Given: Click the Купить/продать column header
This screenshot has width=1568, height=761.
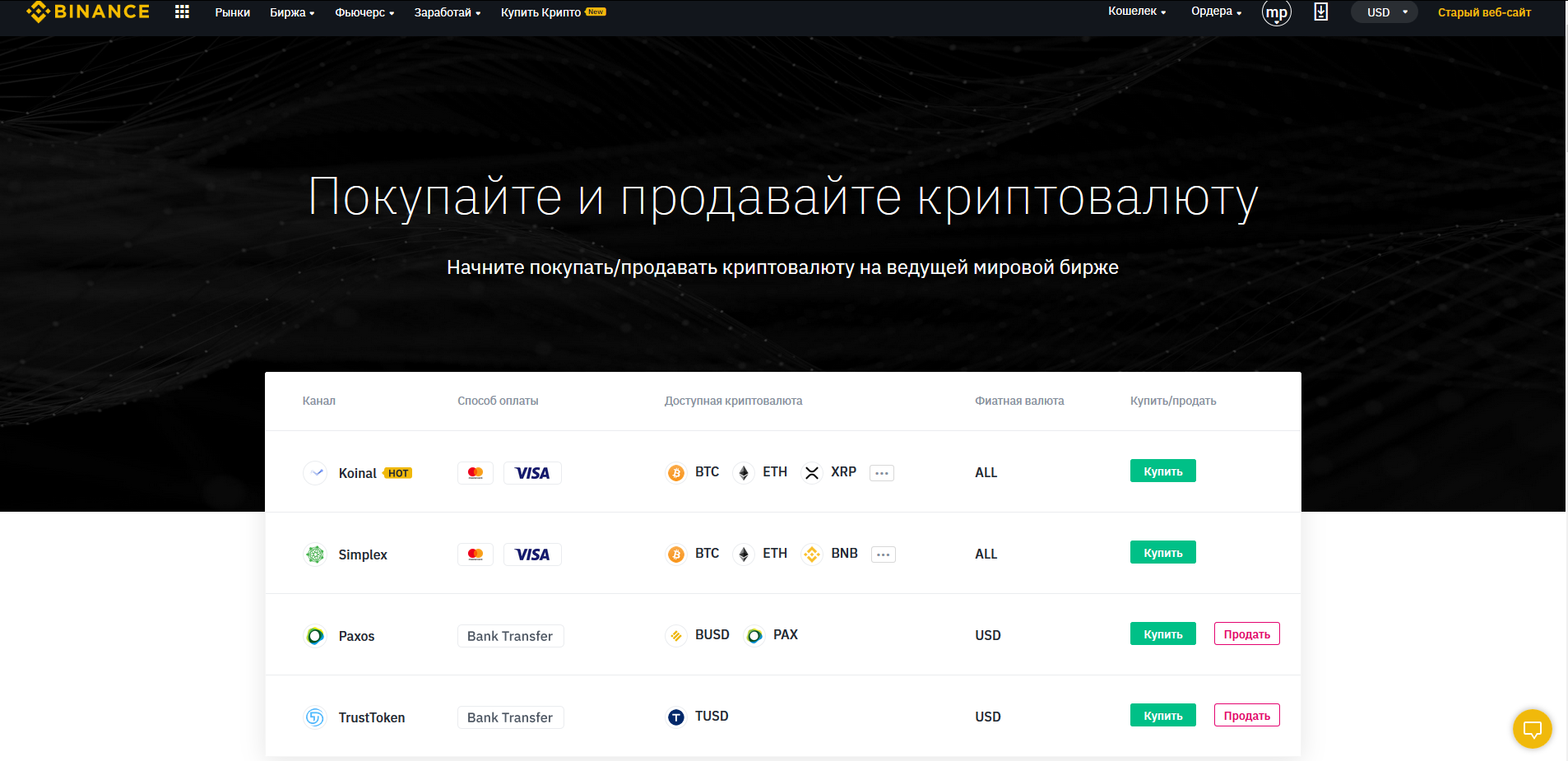Looking at the screenshot, I should [x=1173, y=401].
